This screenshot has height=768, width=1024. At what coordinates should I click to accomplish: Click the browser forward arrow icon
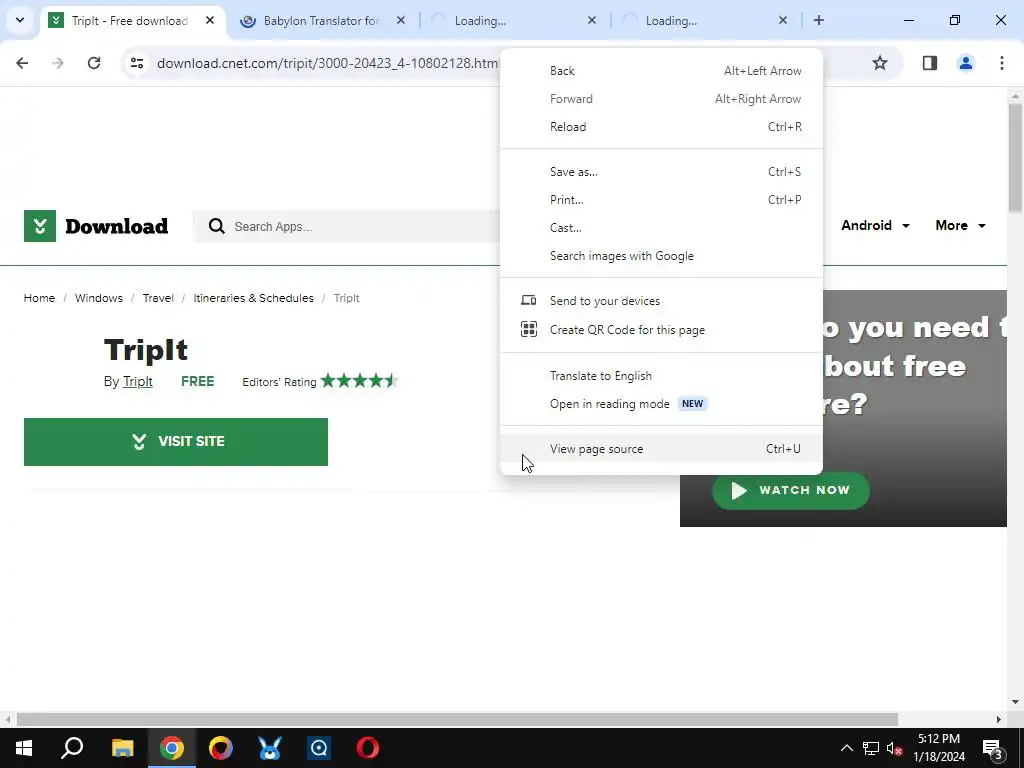pos(58,63)
